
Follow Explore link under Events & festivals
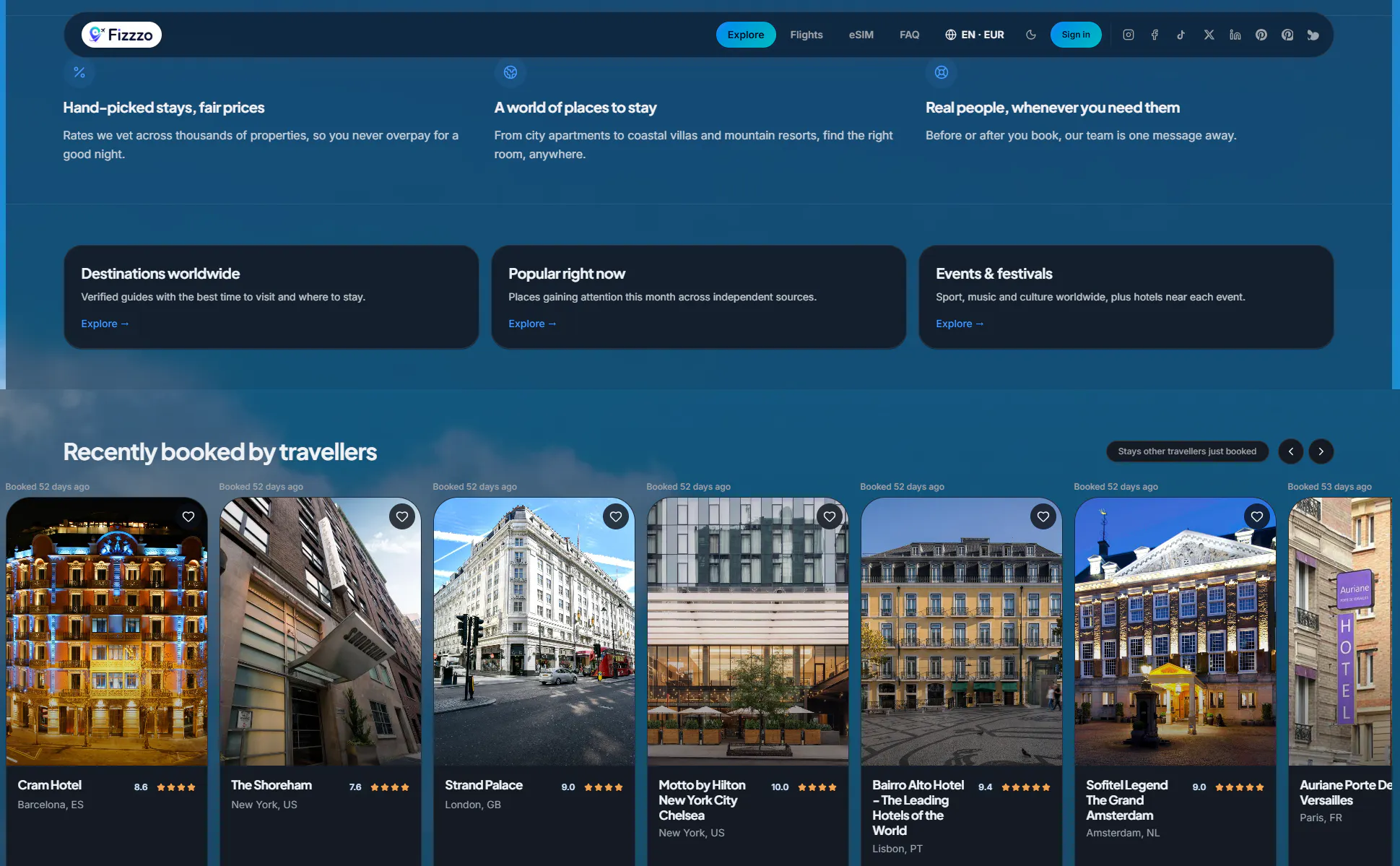[960, 324]
